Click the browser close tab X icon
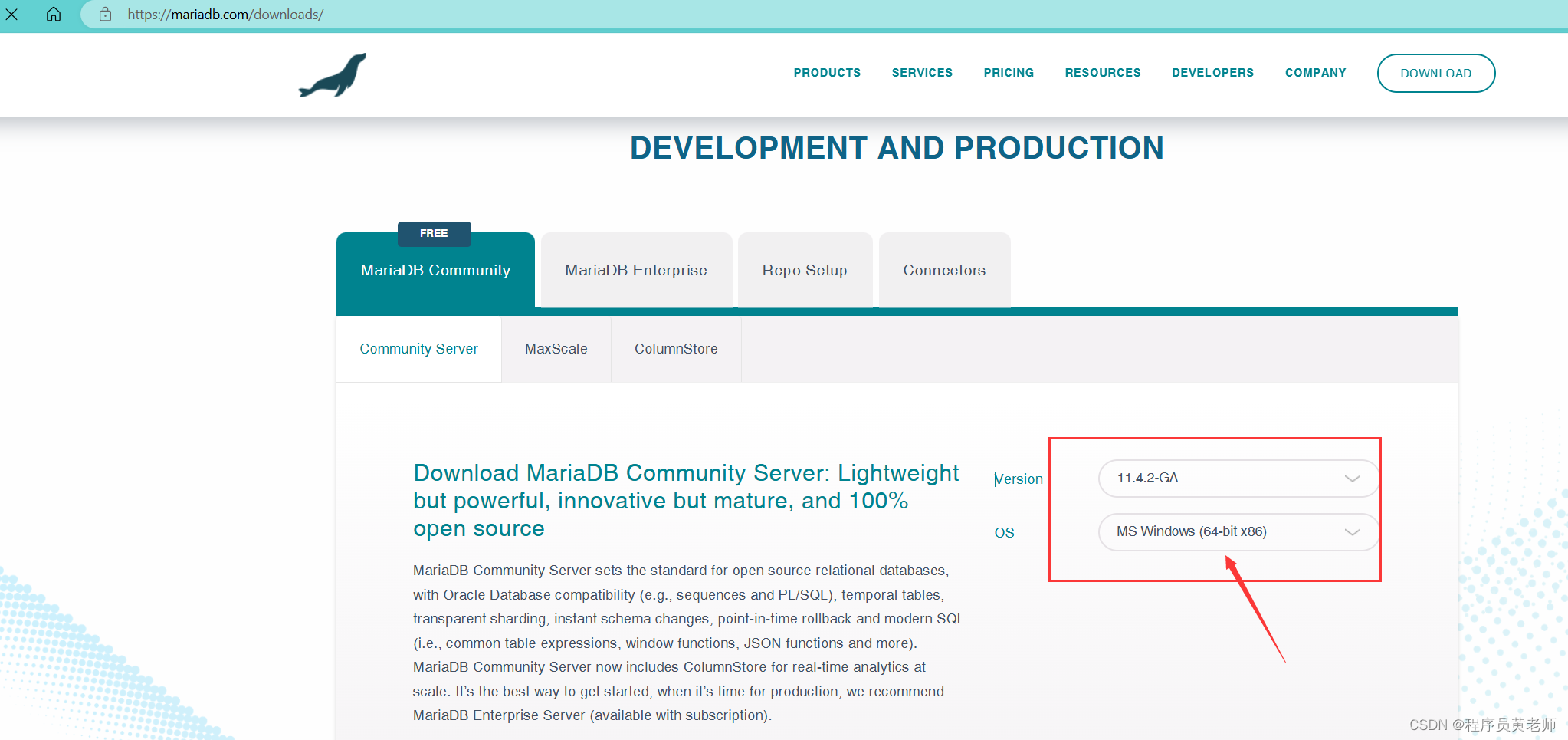Screen dimensions: 1568x740 [11, 14]
